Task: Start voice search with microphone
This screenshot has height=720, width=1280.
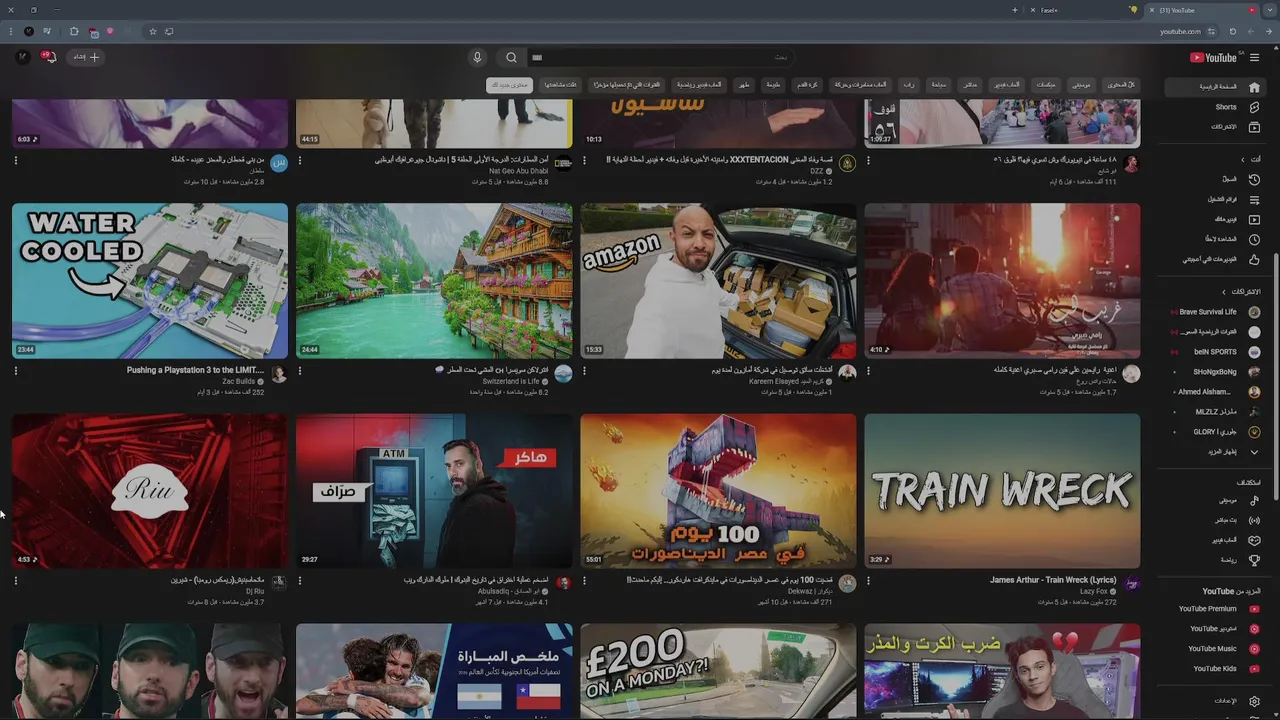Action: (x=477, y=57)
